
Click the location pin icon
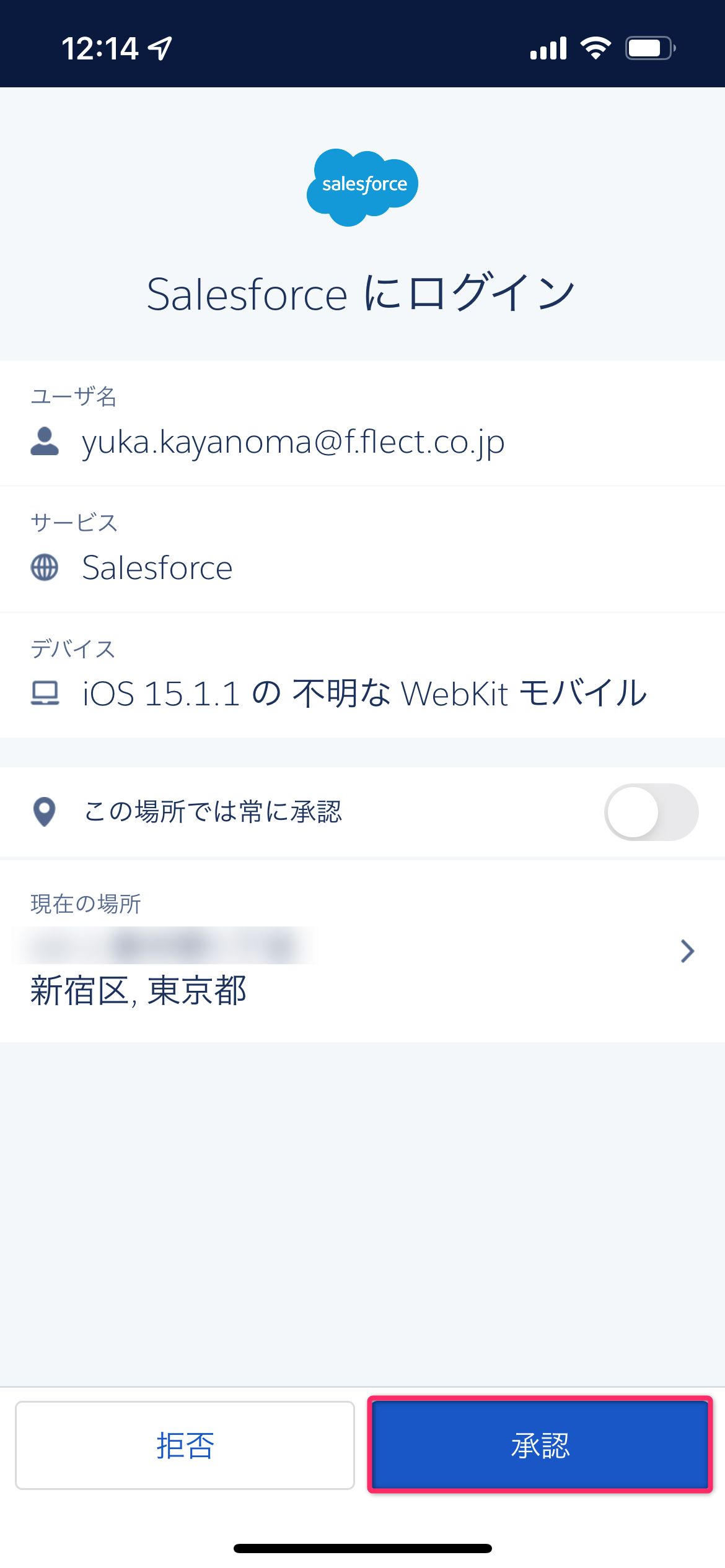coord(45,812)
